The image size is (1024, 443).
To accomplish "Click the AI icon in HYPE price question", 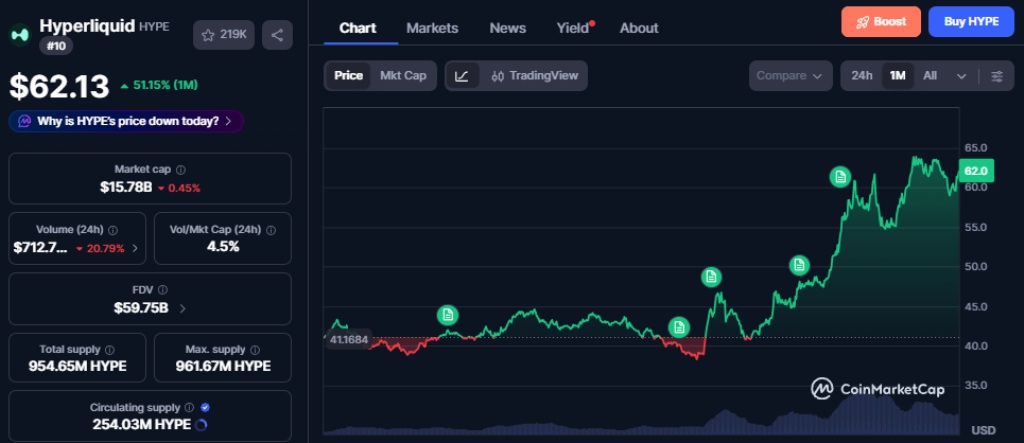I will point(25,121).
